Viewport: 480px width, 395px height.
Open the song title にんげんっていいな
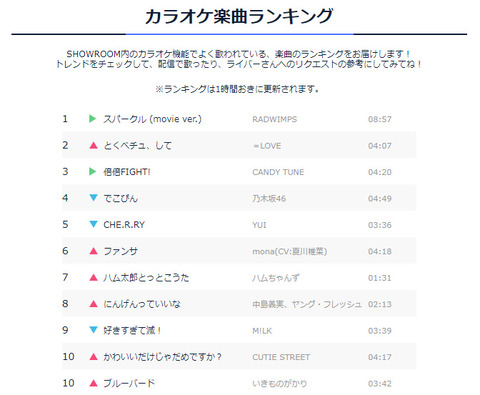(x=142, y=304)
